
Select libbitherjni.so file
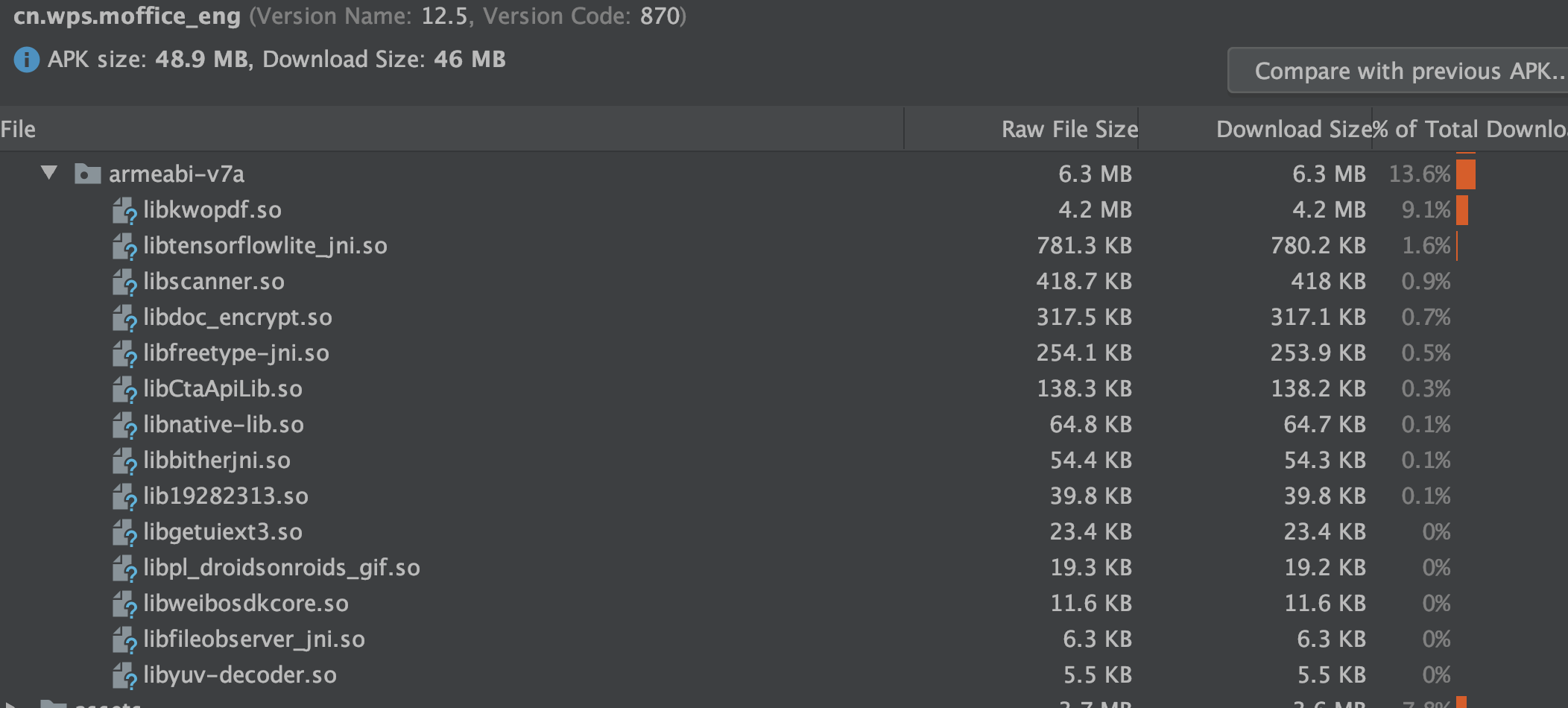click(217, 460)
